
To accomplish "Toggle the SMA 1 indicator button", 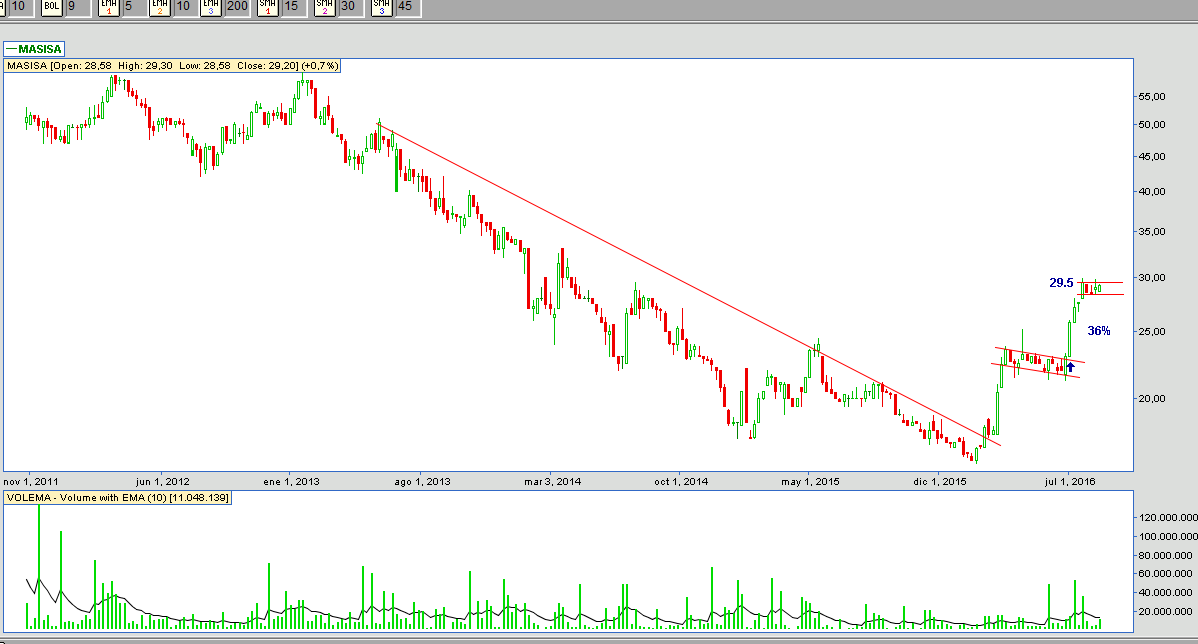I will 267,6.
